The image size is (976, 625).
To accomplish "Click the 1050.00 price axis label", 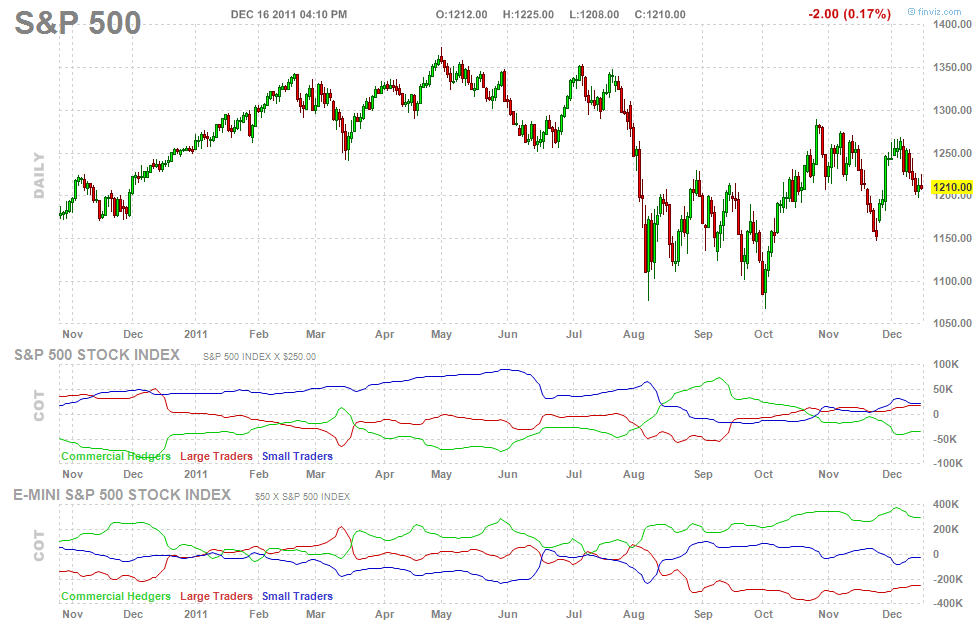I will click(x=952, y=323).
